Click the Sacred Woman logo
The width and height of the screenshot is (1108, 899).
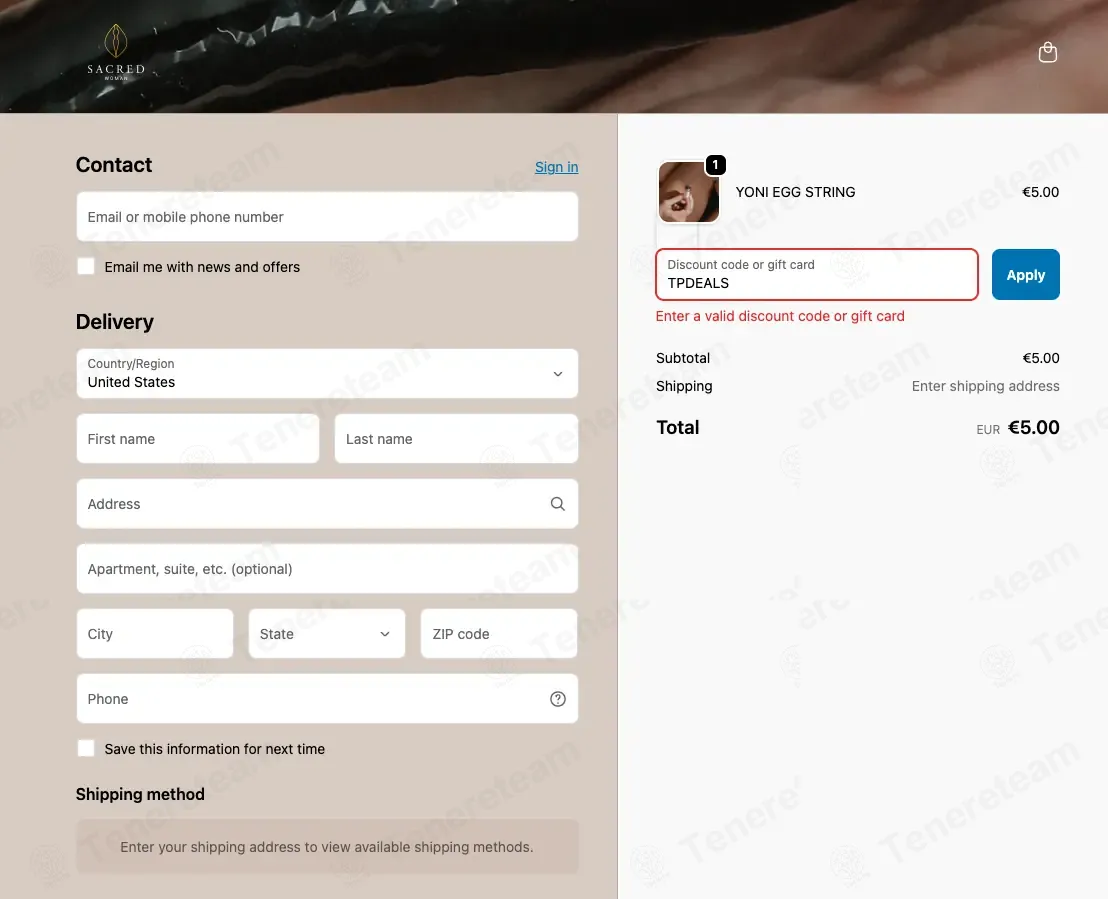(116, 52)
